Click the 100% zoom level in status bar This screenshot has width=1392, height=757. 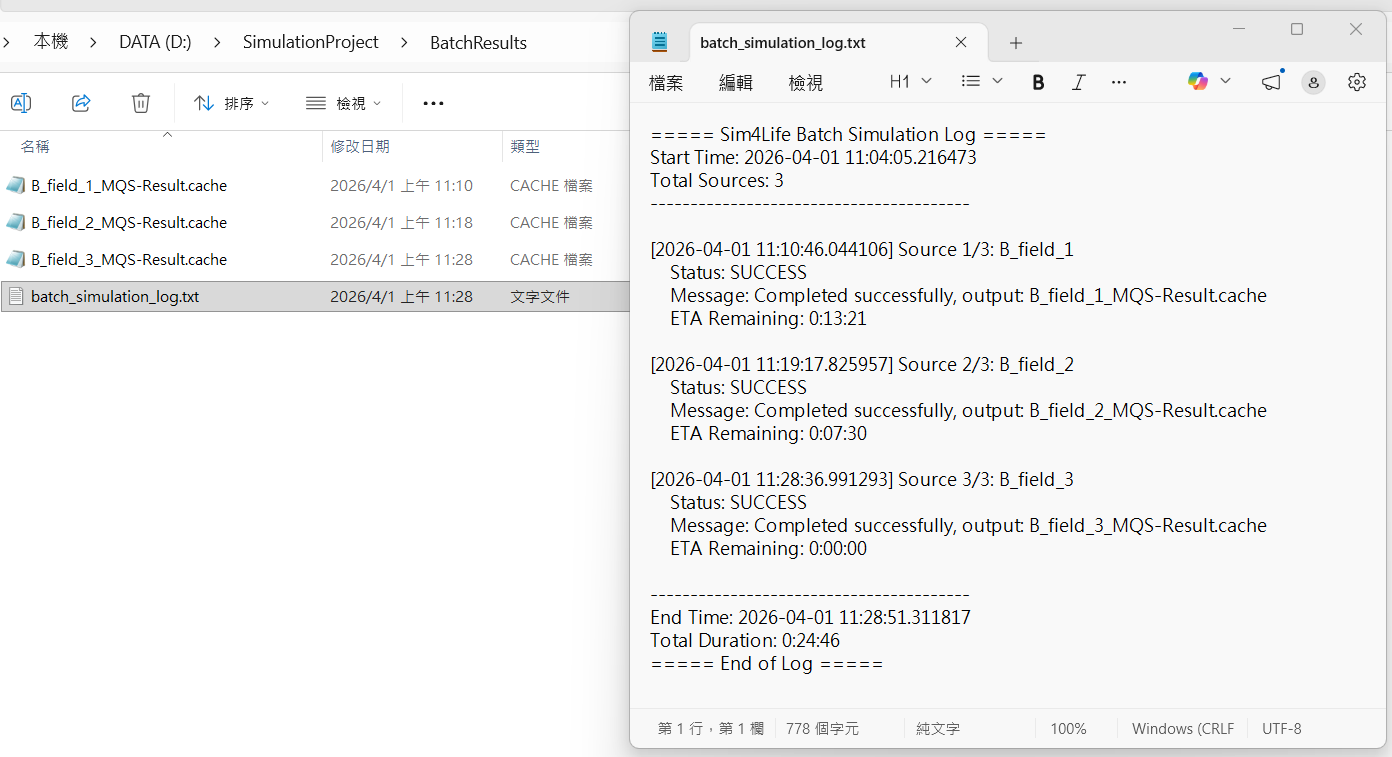[x=1068, y=729]
